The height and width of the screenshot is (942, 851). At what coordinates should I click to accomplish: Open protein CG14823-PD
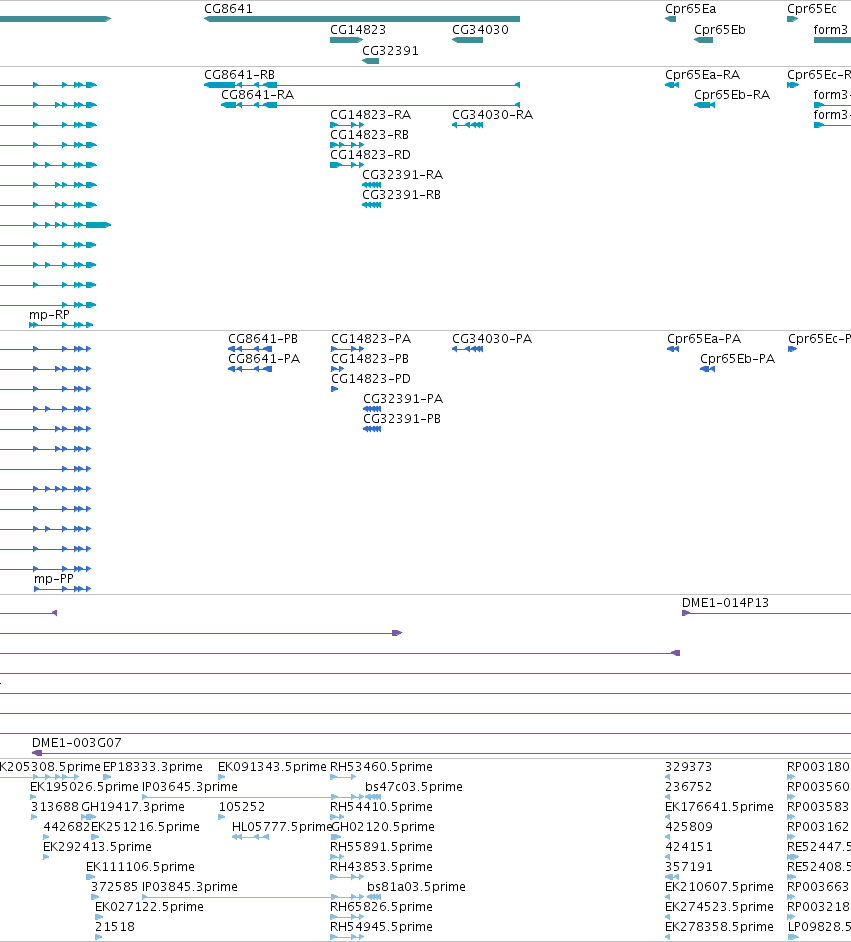[371, 378]
